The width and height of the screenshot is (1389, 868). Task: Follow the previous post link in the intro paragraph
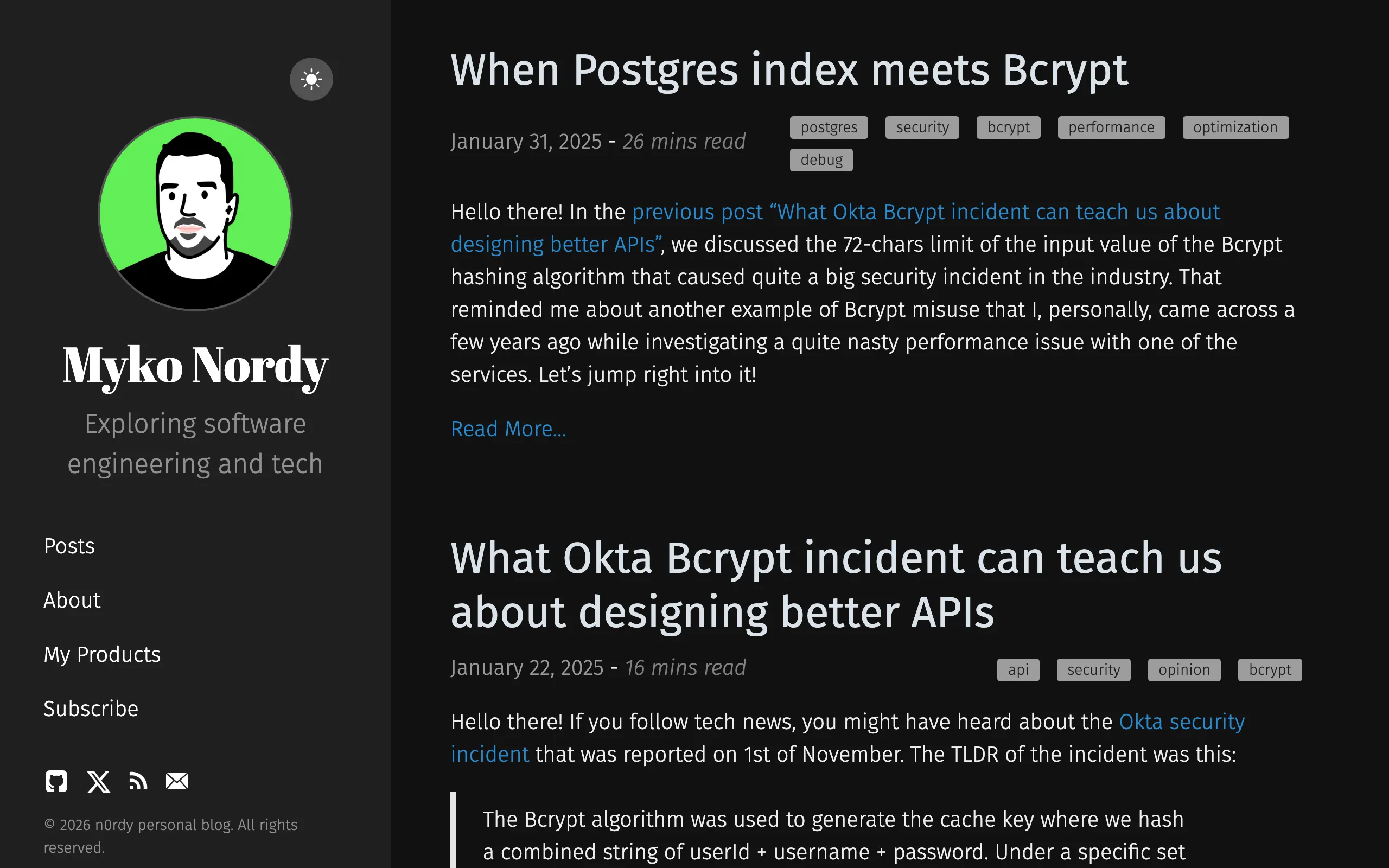click(x=836, y=228)
